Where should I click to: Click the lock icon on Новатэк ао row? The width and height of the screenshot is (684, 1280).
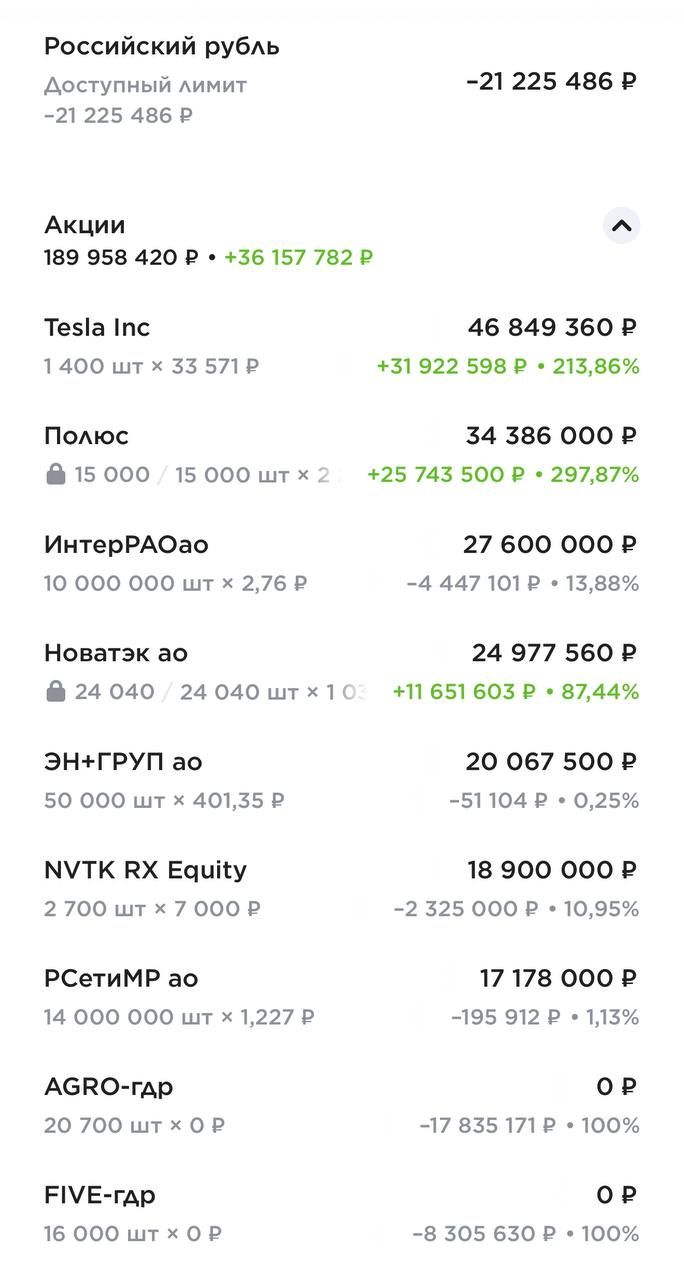pyautogui.click(x=56, y=692)
